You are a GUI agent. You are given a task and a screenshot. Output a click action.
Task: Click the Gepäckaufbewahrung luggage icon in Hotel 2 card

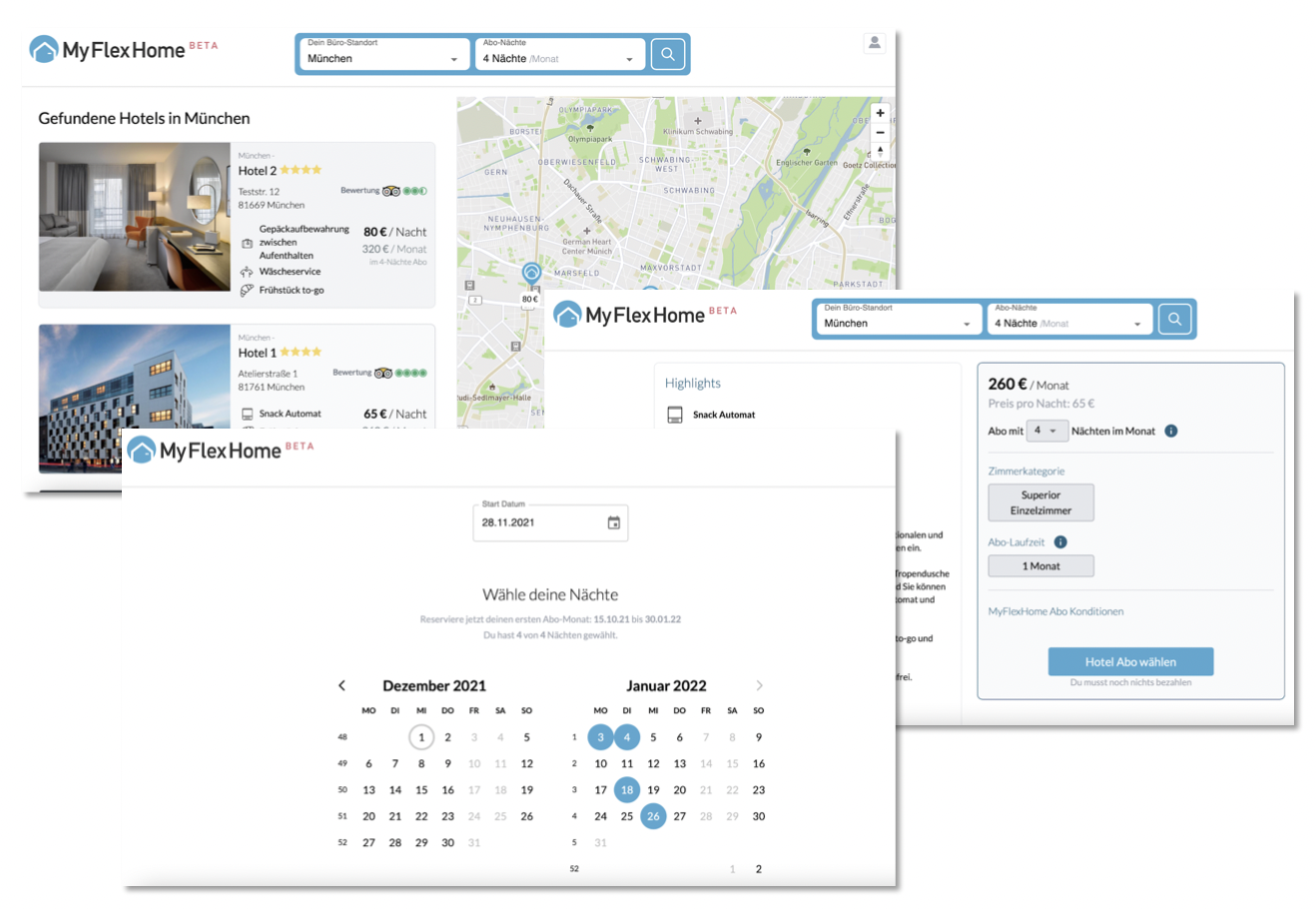coord(247,243)
